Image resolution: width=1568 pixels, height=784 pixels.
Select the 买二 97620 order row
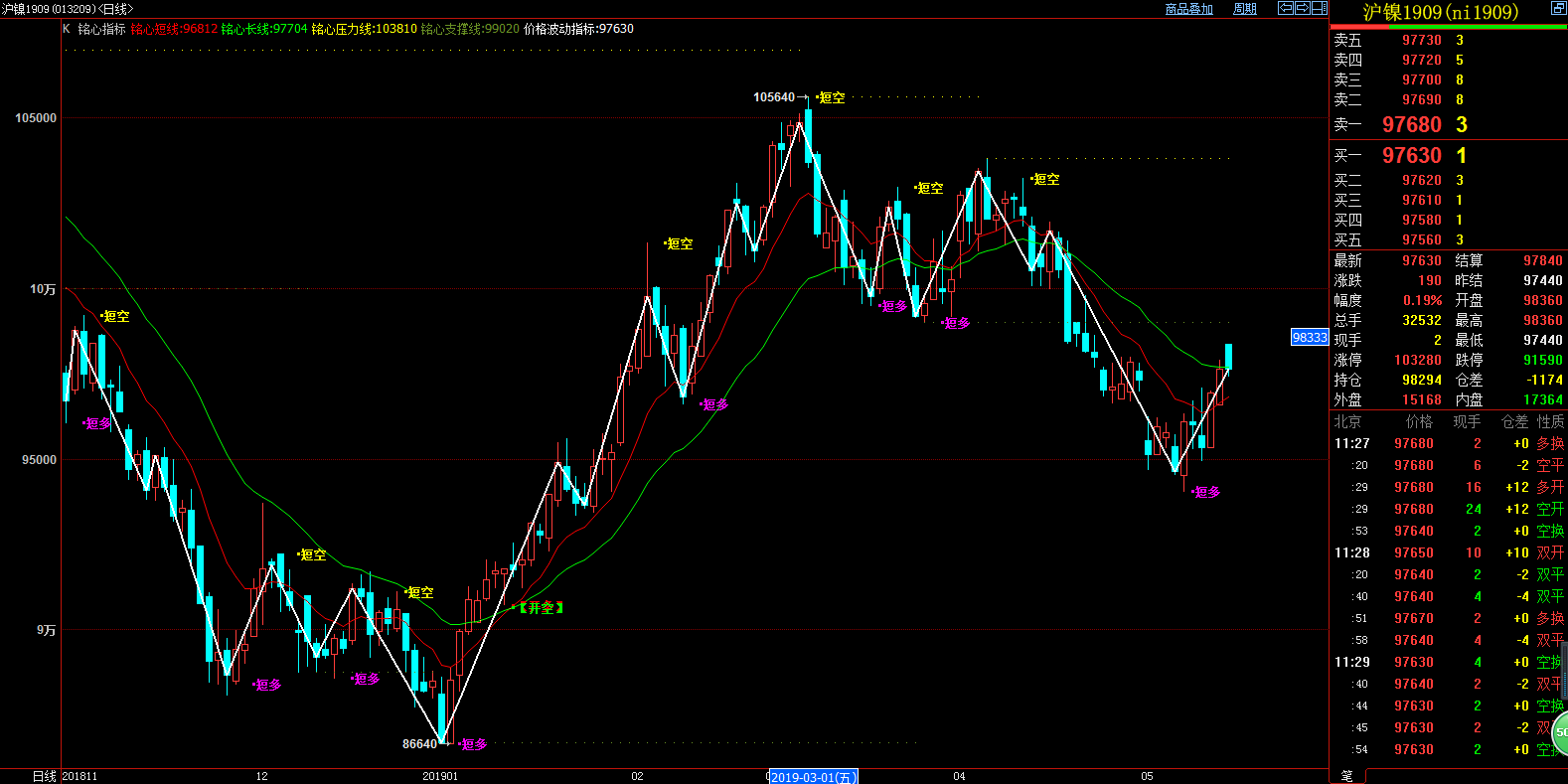pyautogui.click(x=1449, y=180)
